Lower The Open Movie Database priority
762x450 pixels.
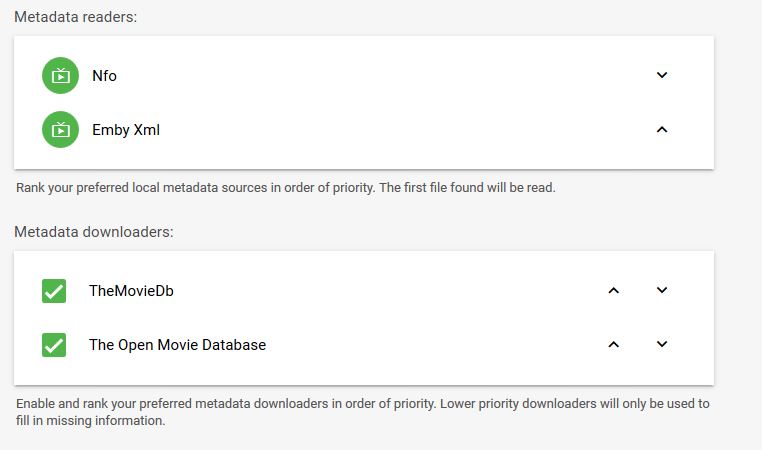tap(661, 344)
